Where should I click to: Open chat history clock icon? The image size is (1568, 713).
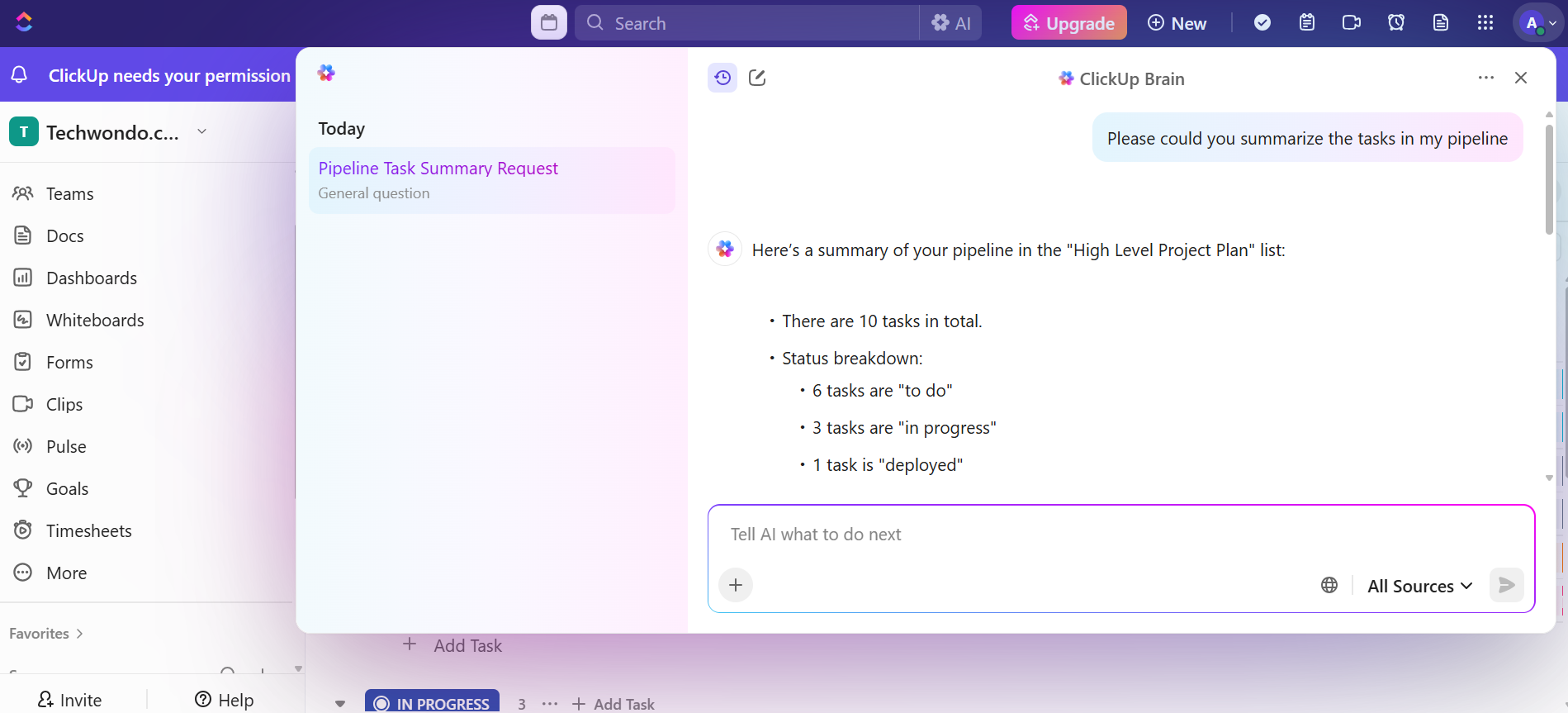722,78
